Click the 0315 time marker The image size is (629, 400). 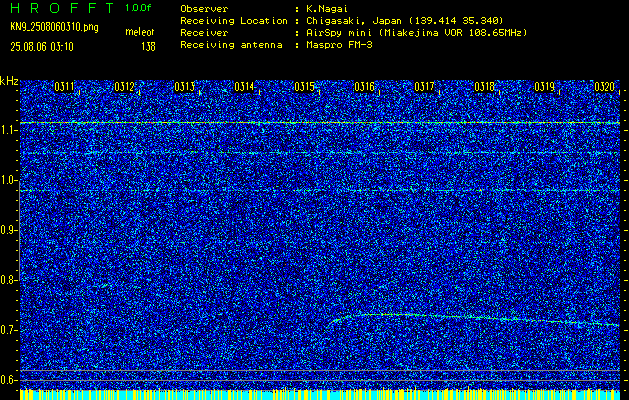(x=304, y=87)
